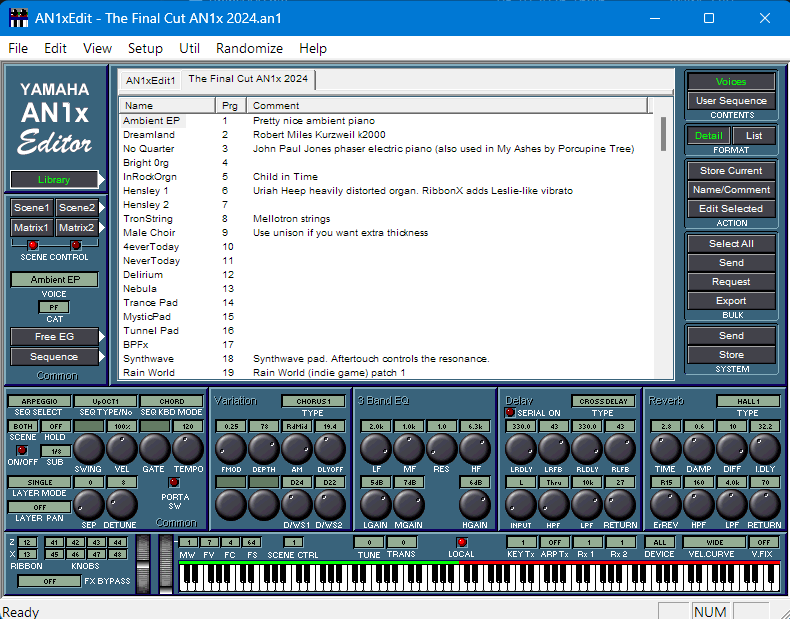Click the EQ MGAIN knob

[409, 504]
